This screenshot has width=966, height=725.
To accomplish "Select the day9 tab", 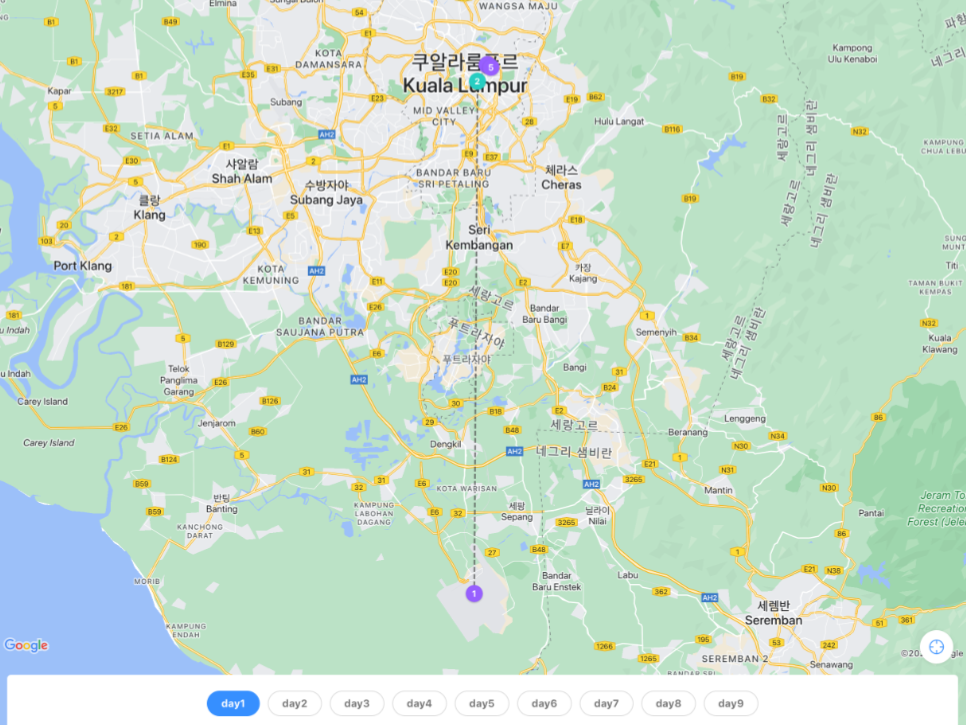I will point(731,703).
